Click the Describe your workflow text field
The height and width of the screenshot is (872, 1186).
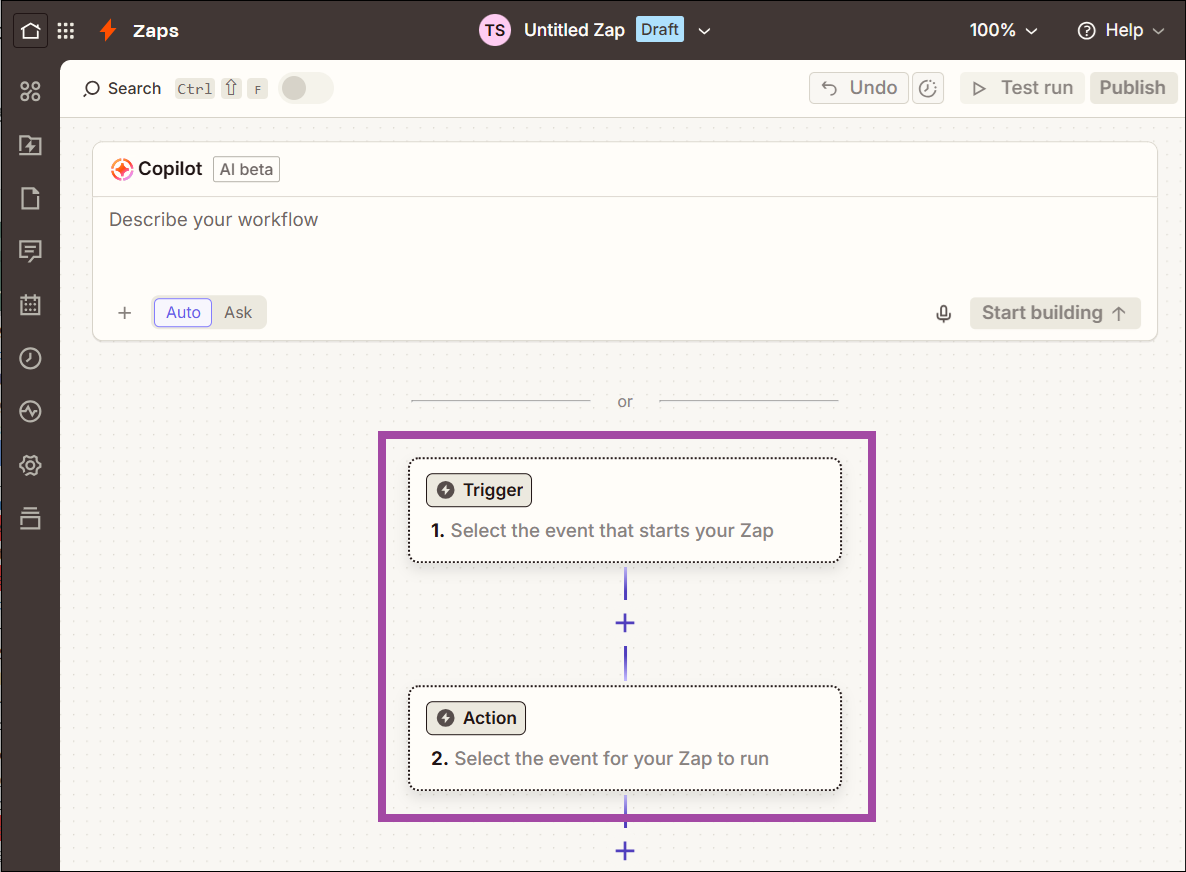pos(625,242)
